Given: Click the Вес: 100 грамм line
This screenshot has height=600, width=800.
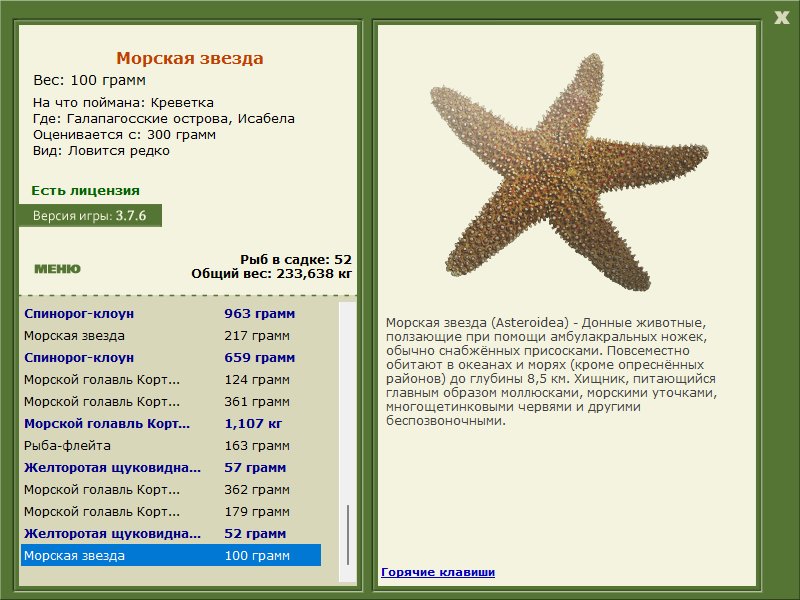Looking at the screenshot, I should (x=89, y=80).
